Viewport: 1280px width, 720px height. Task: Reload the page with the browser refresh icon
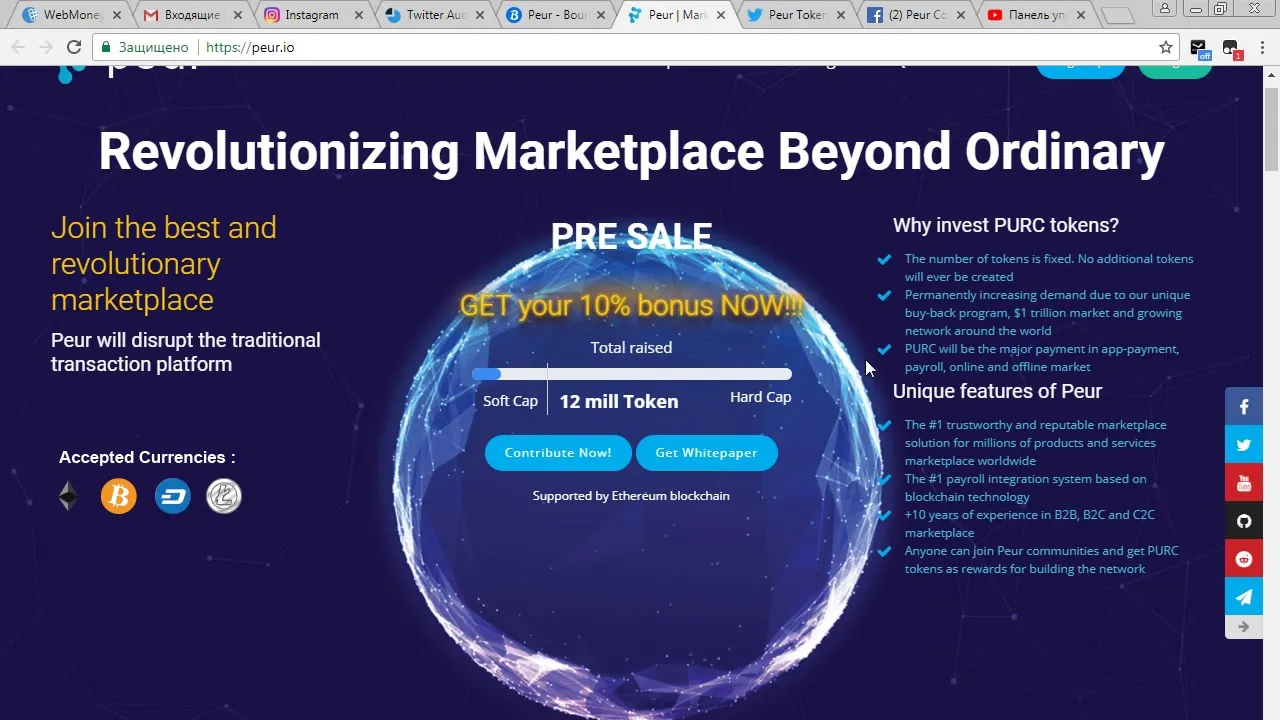(x=74, y=47)
